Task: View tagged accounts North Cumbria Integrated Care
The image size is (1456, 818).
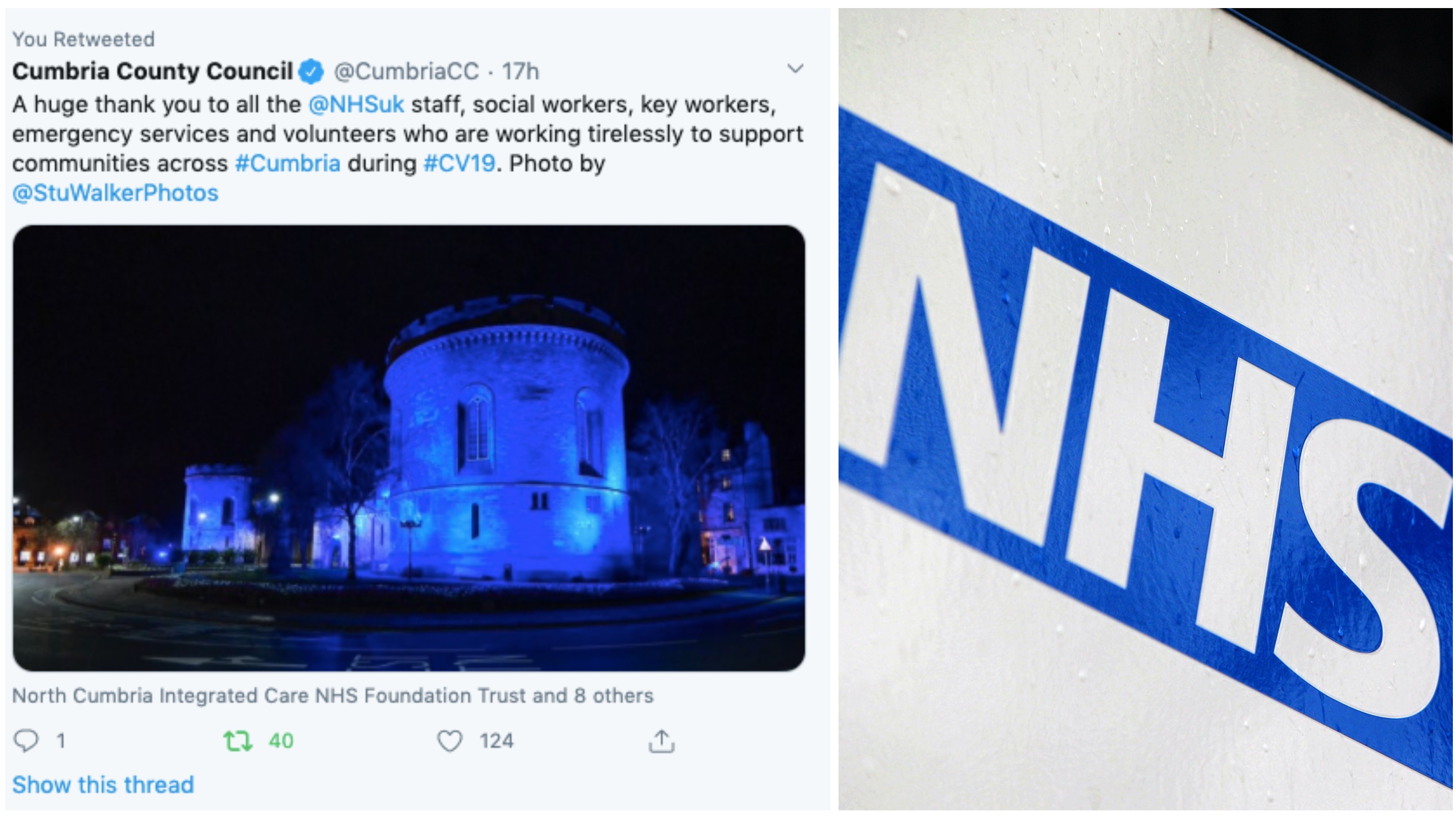Action: click(x=332, y=696)
